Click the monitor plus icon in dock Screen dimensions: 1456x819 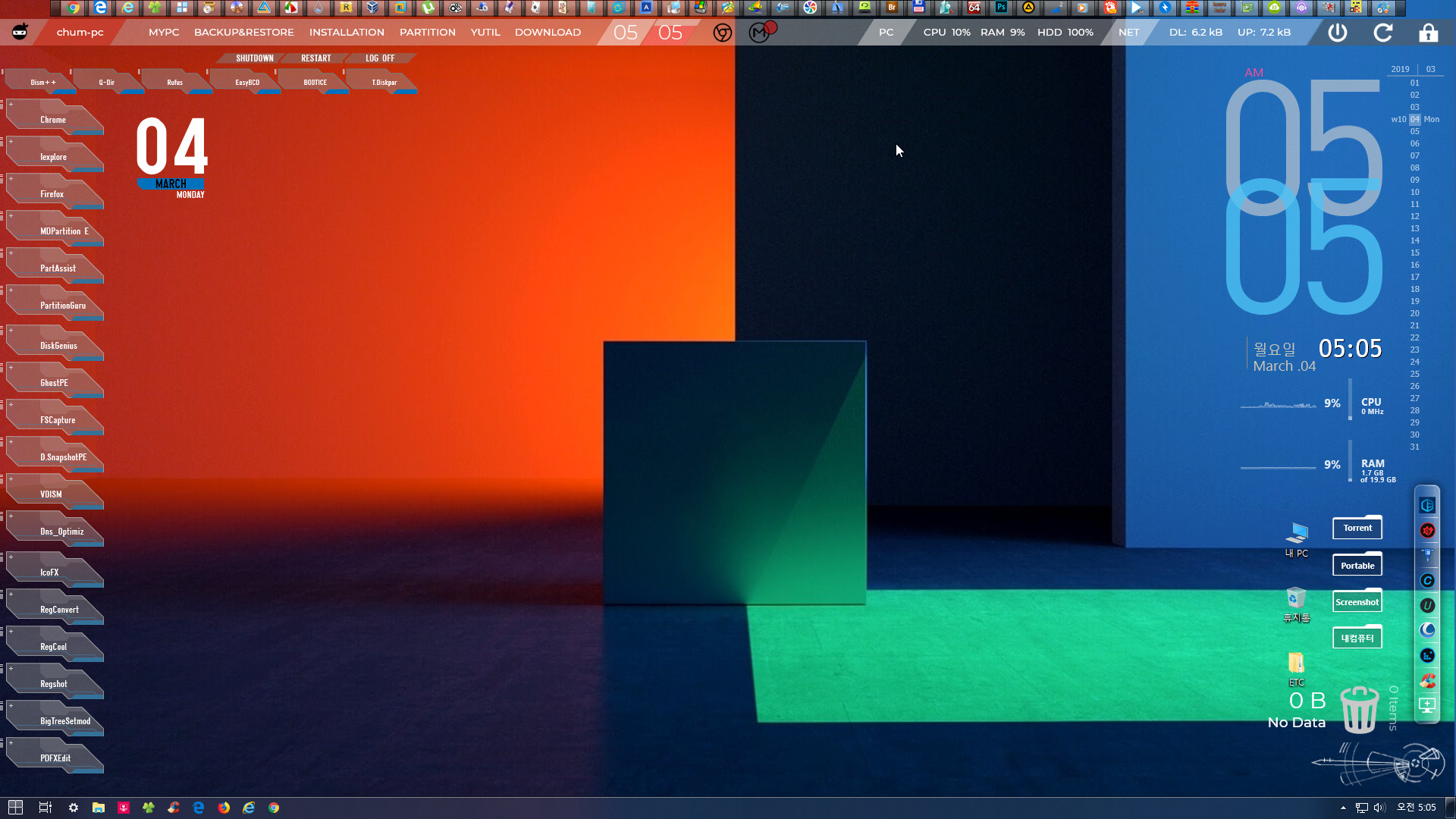1427,705
